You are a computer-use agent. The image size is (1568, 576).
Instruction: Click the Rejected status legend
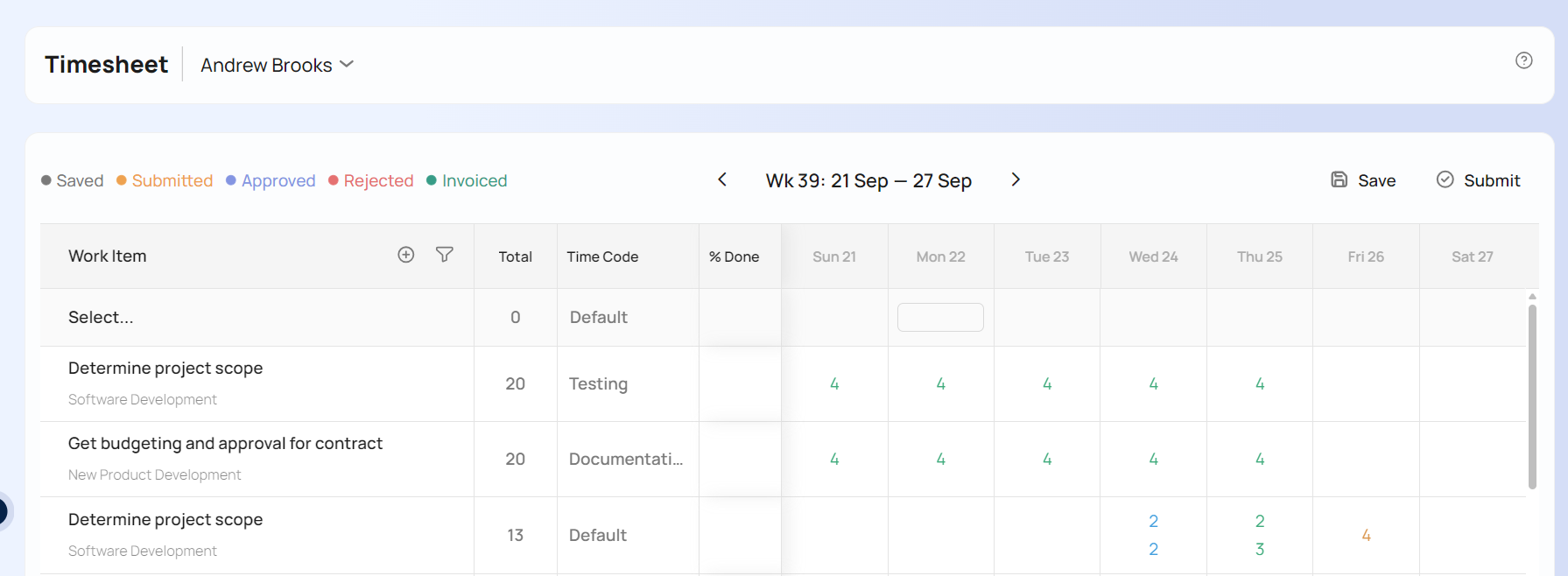click(x=377, y=180)
